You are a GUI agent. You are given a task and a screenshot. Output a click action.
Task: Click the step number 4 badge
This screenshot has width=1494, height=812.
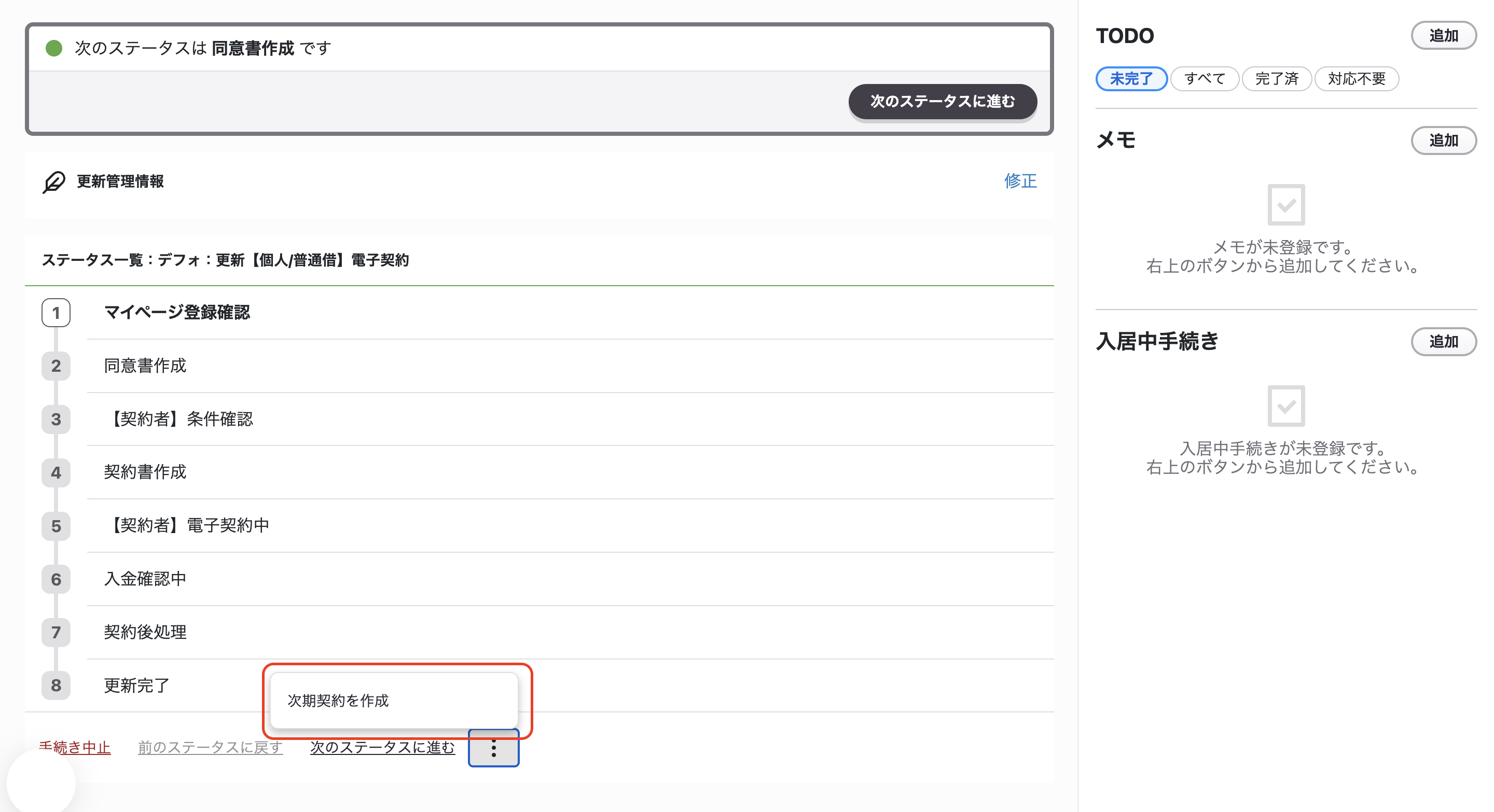coord(56,473)
